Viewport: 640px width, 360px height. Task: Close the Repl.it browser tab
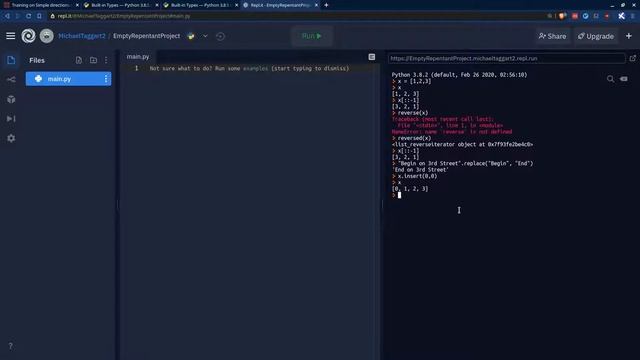[x=316, y=5]
